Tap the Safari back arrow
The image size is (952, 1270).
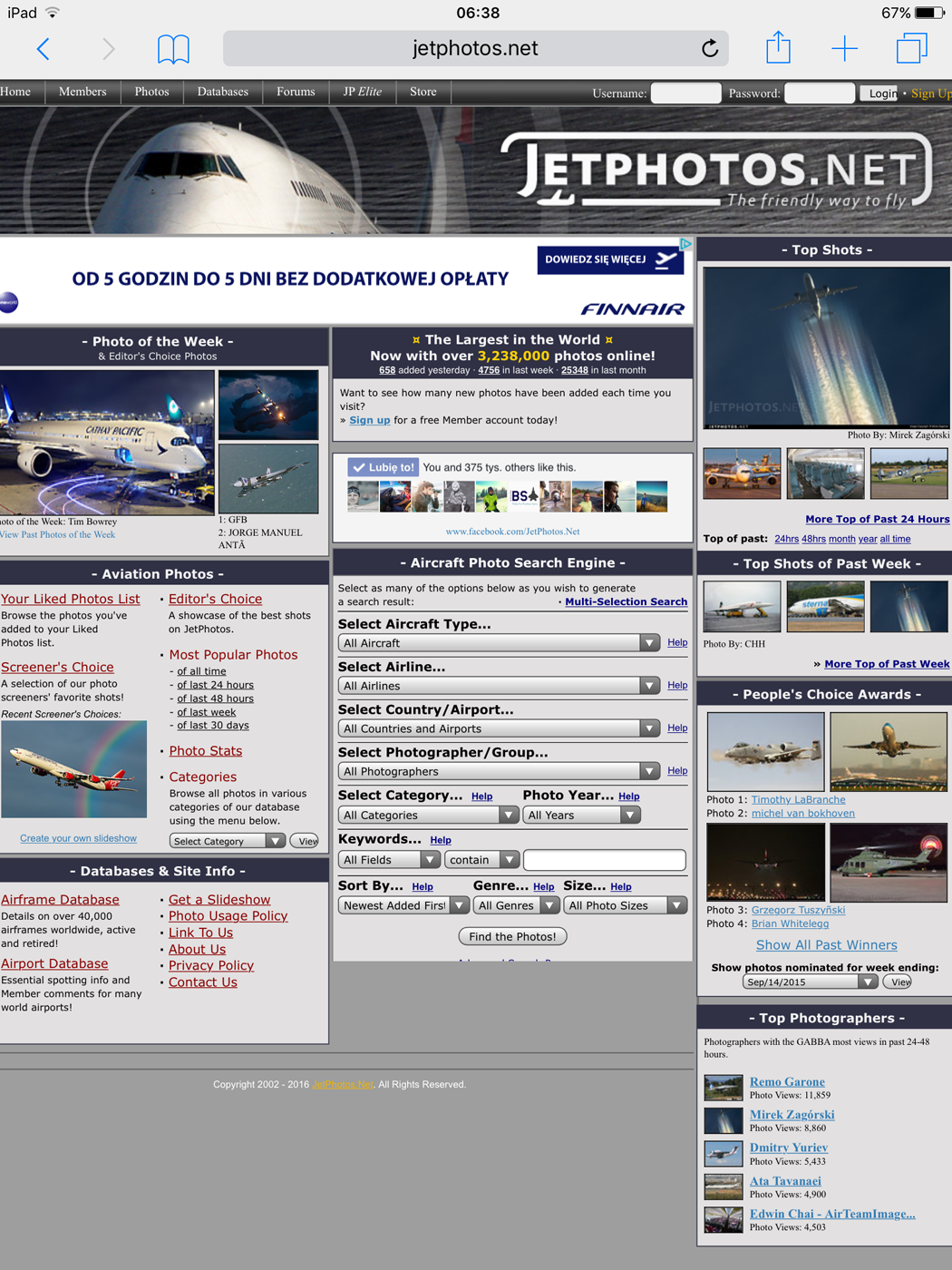43,49
